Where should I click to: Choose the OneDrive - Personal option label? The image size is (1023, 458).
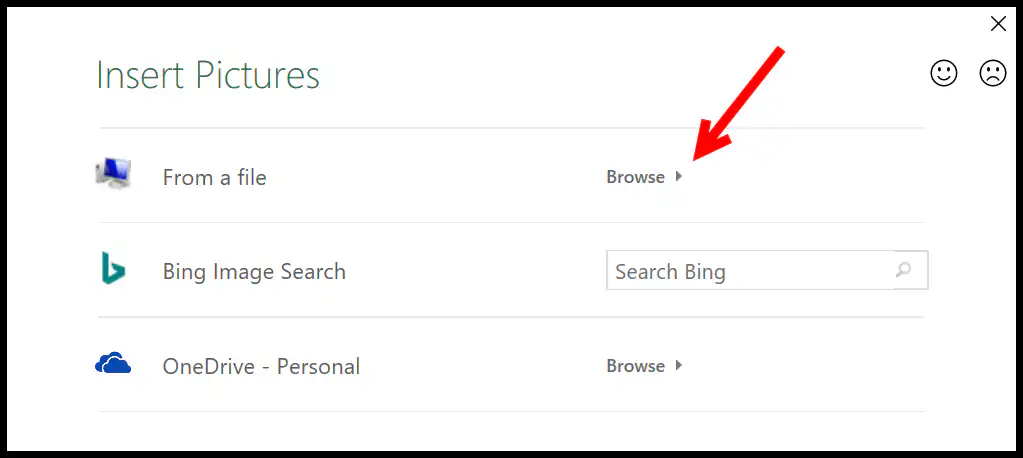261,366
